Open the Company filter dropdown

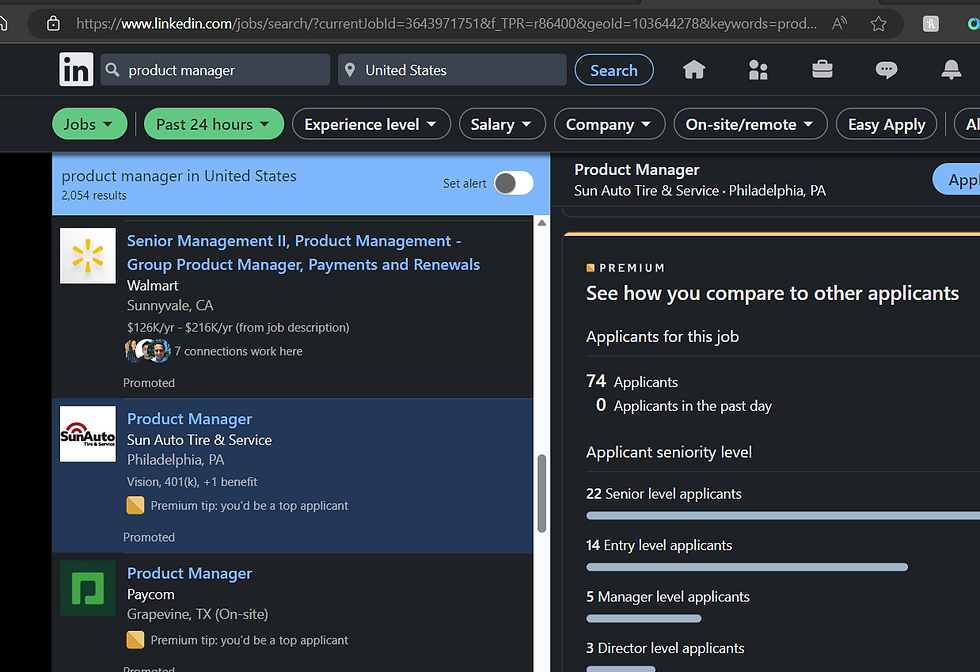[x=609, y=124]
